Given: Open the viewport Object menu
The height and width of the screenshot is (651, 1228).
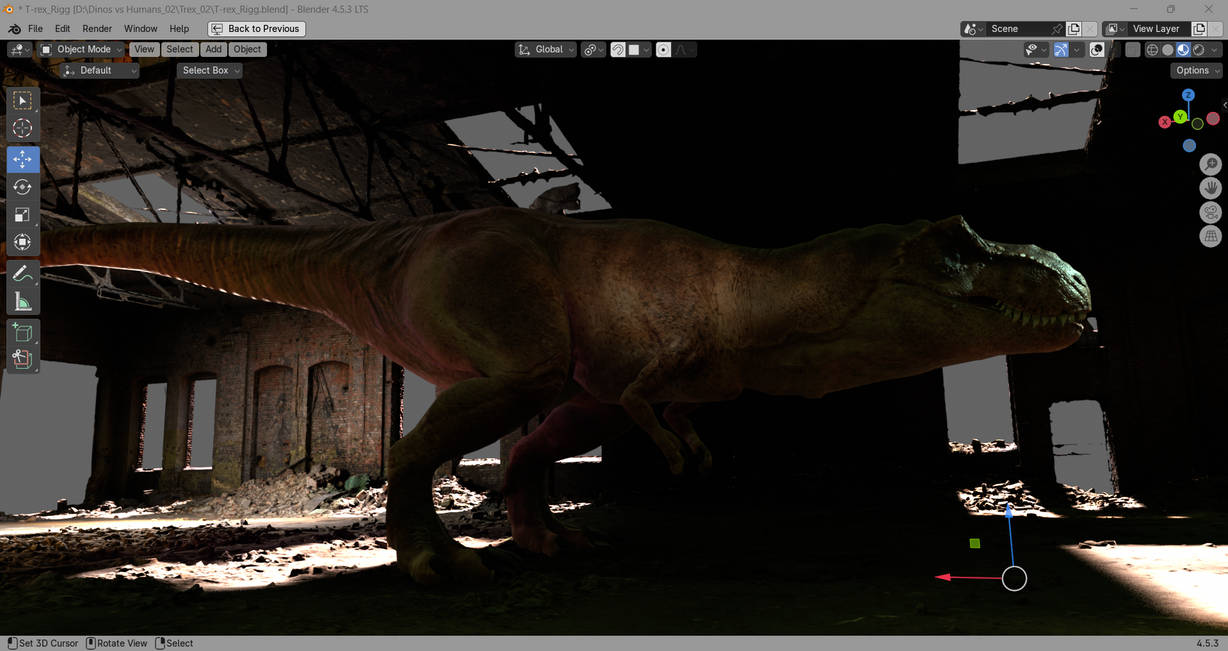Looking at the screenshot, I should [x=247, y=49].
